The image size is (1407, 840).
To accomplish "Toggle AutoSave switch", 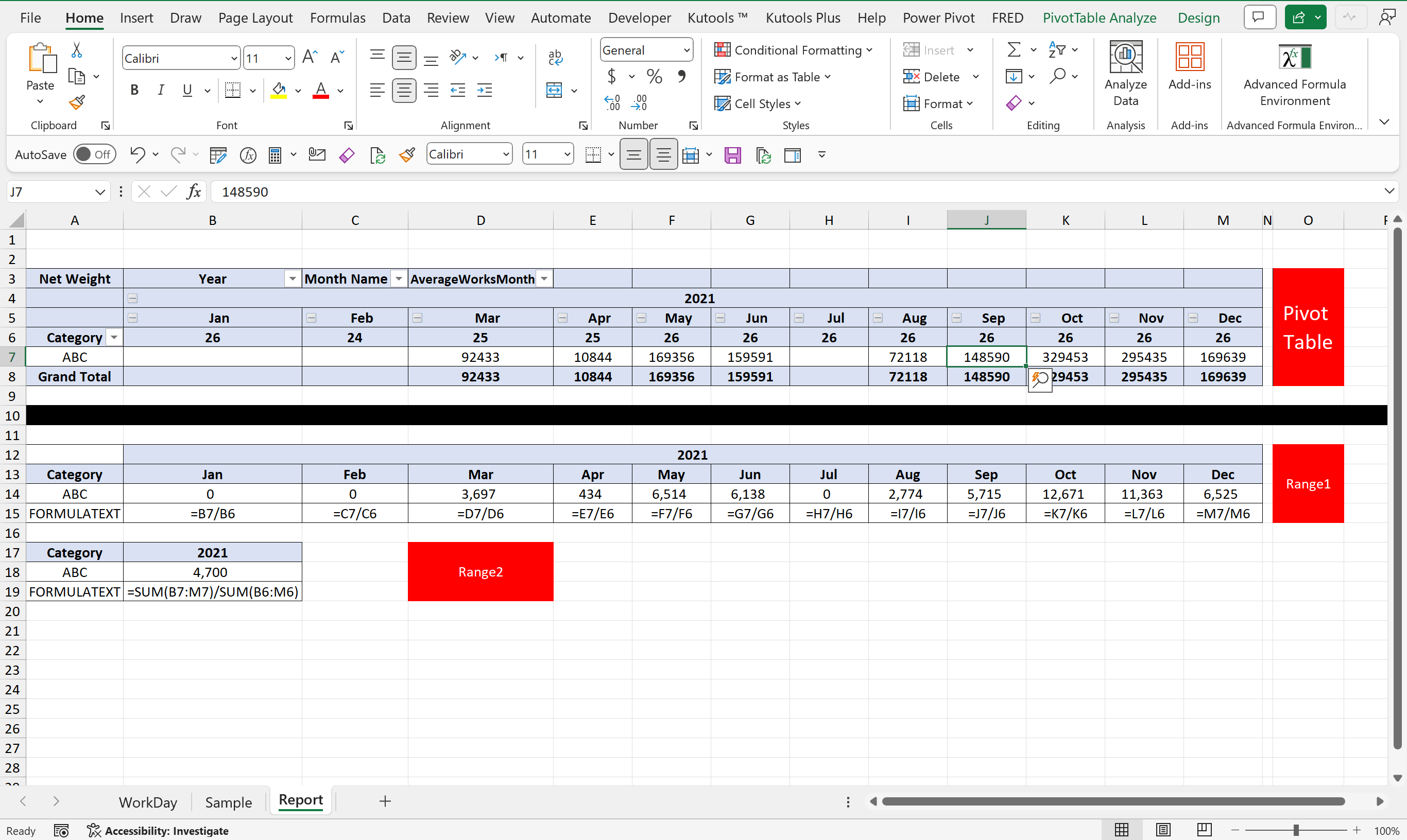I will click(x=94, y=154).
